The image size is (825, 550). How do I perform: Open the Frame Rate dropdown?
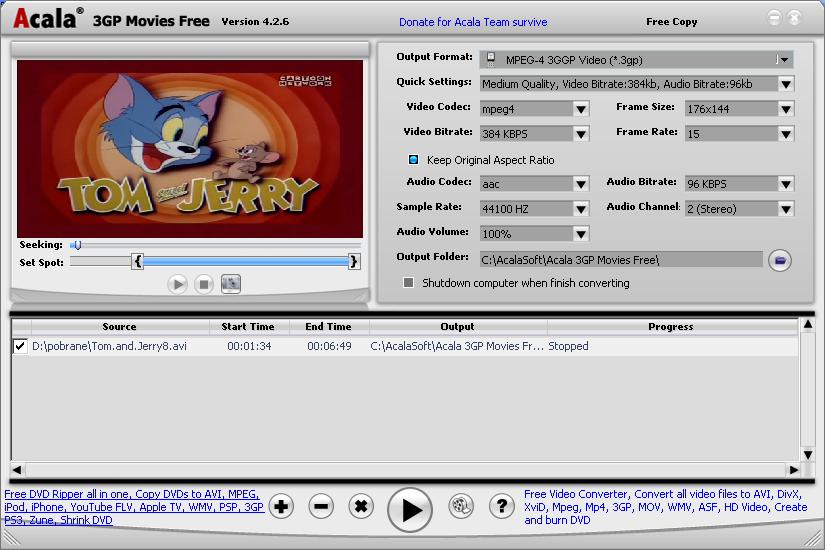(786, 134)
